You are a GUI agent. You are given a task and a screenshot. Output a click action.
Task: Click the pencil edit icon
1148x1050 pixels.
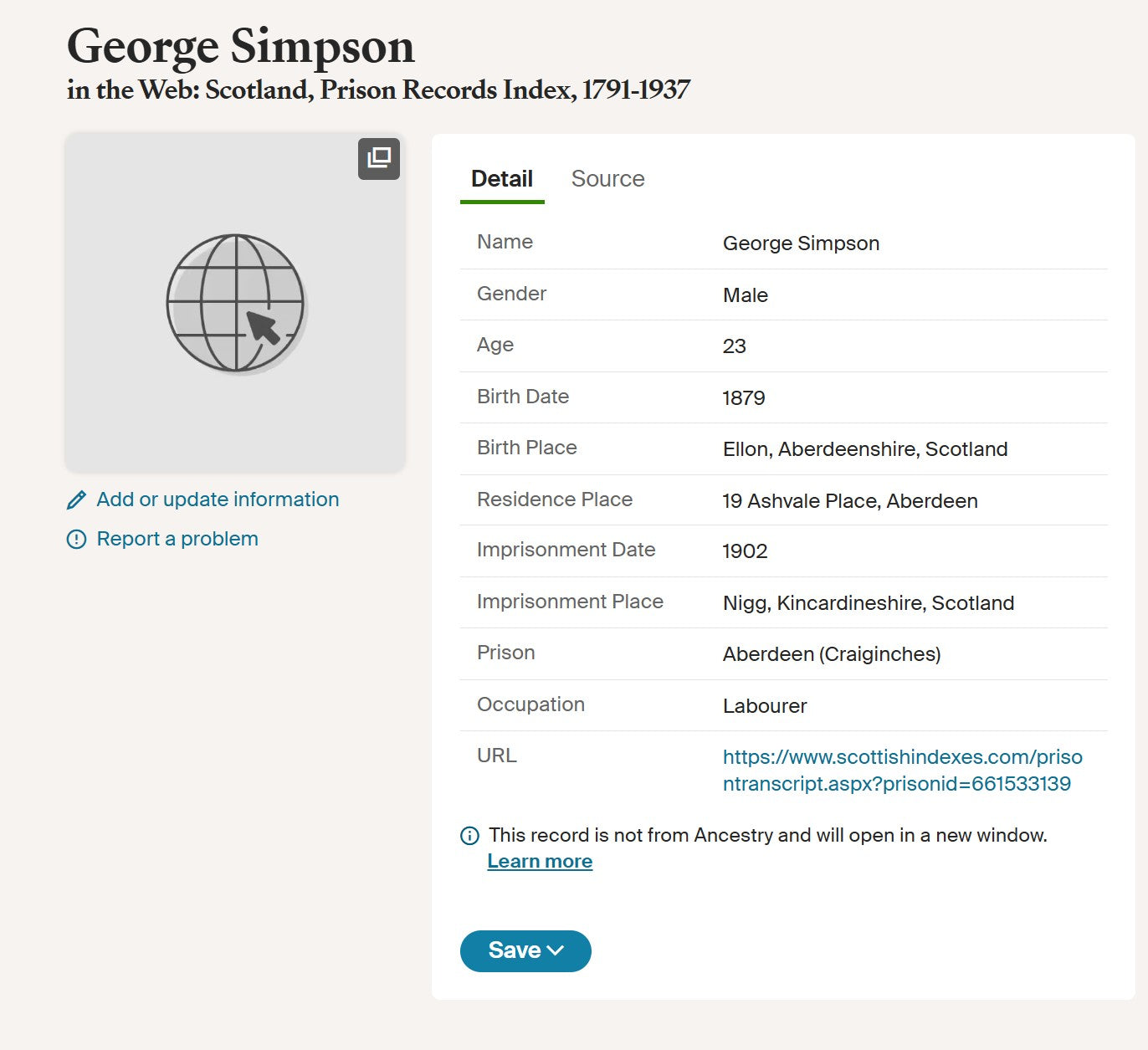[x=76, y=500]
